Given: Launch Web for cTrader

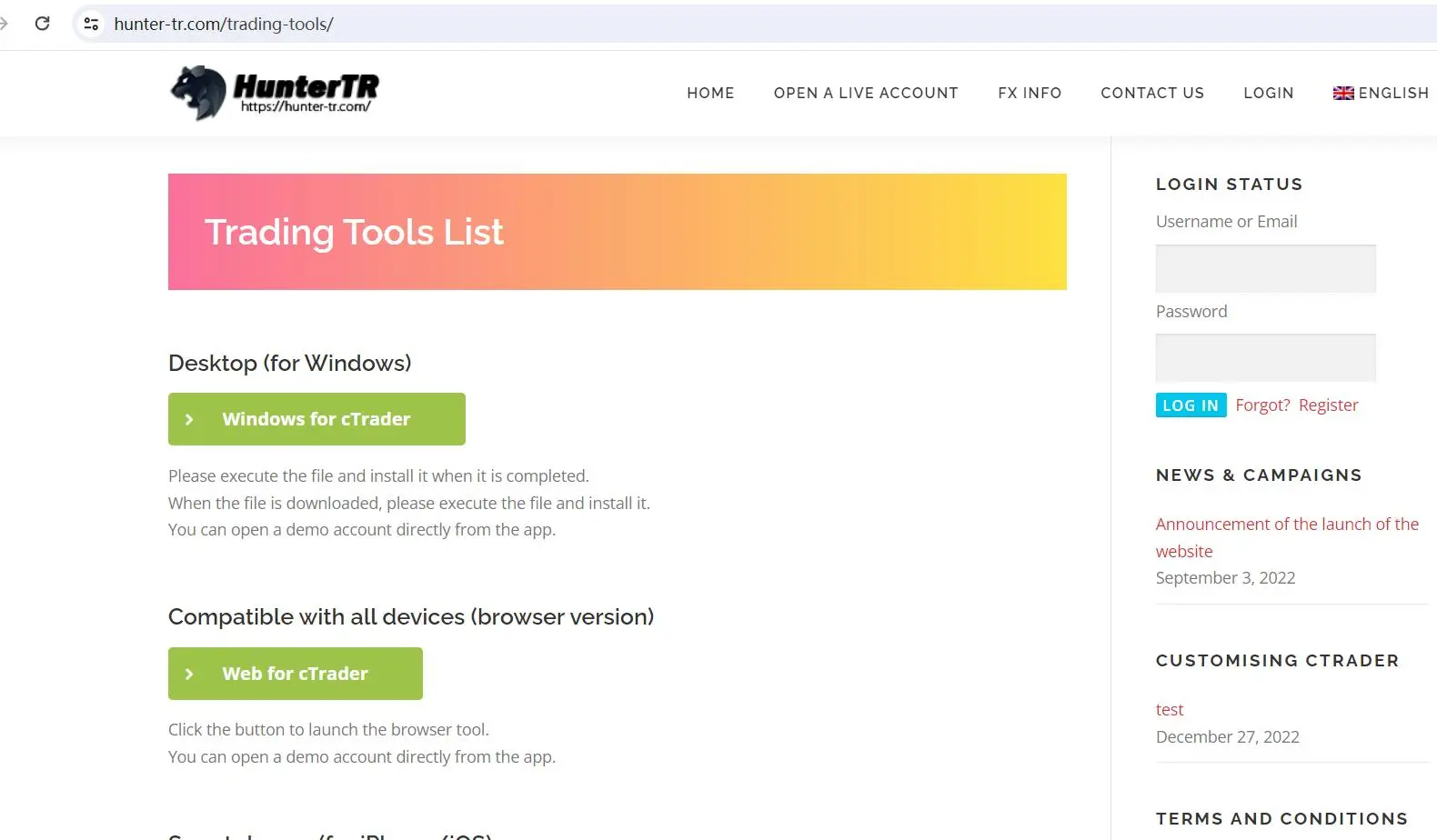Looking at the screenshot, I should pyautogui.click(x=296, y=674).
